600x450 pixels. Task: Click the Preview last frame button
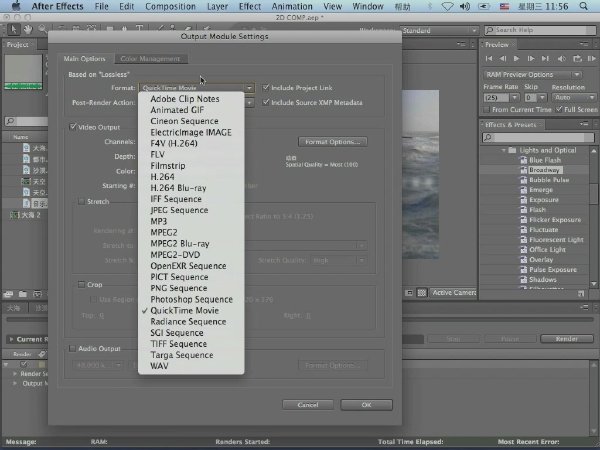click(545, 59)
